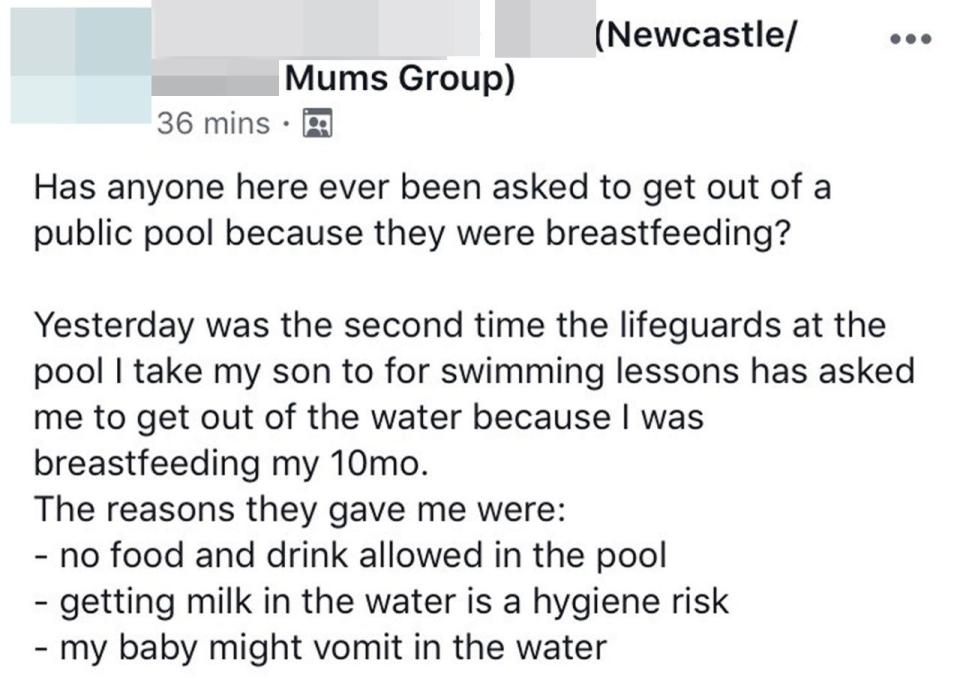Click the line "pool I take my son to"

pos(474,371)
